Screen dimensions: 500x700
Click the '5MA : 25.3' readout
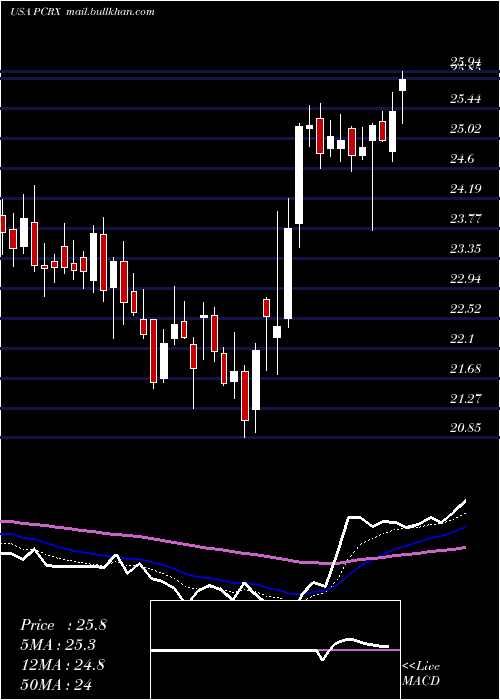point(58,645)
